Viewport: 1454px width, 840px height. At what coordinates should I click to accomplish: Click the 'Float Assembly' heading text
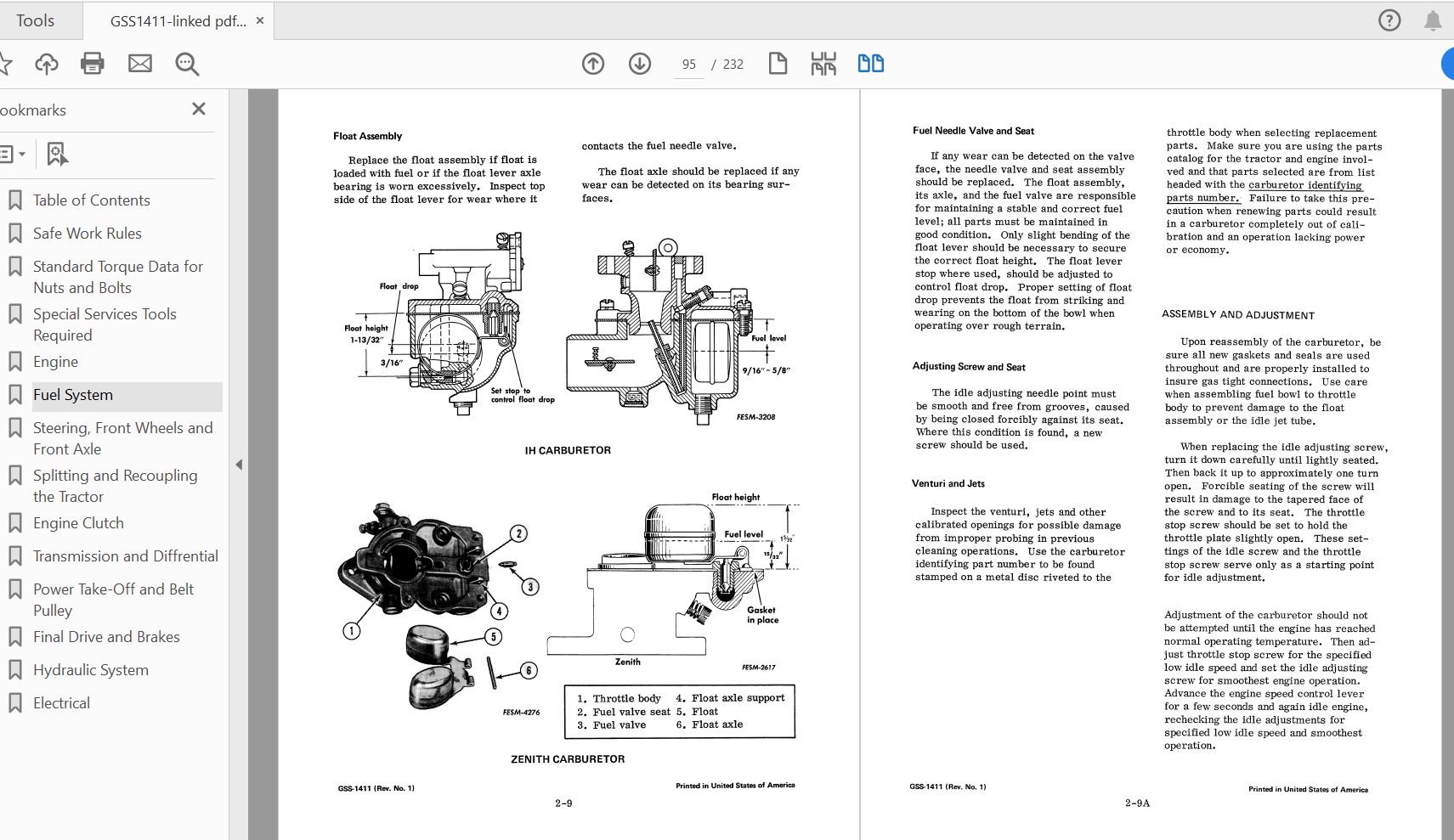367,136
